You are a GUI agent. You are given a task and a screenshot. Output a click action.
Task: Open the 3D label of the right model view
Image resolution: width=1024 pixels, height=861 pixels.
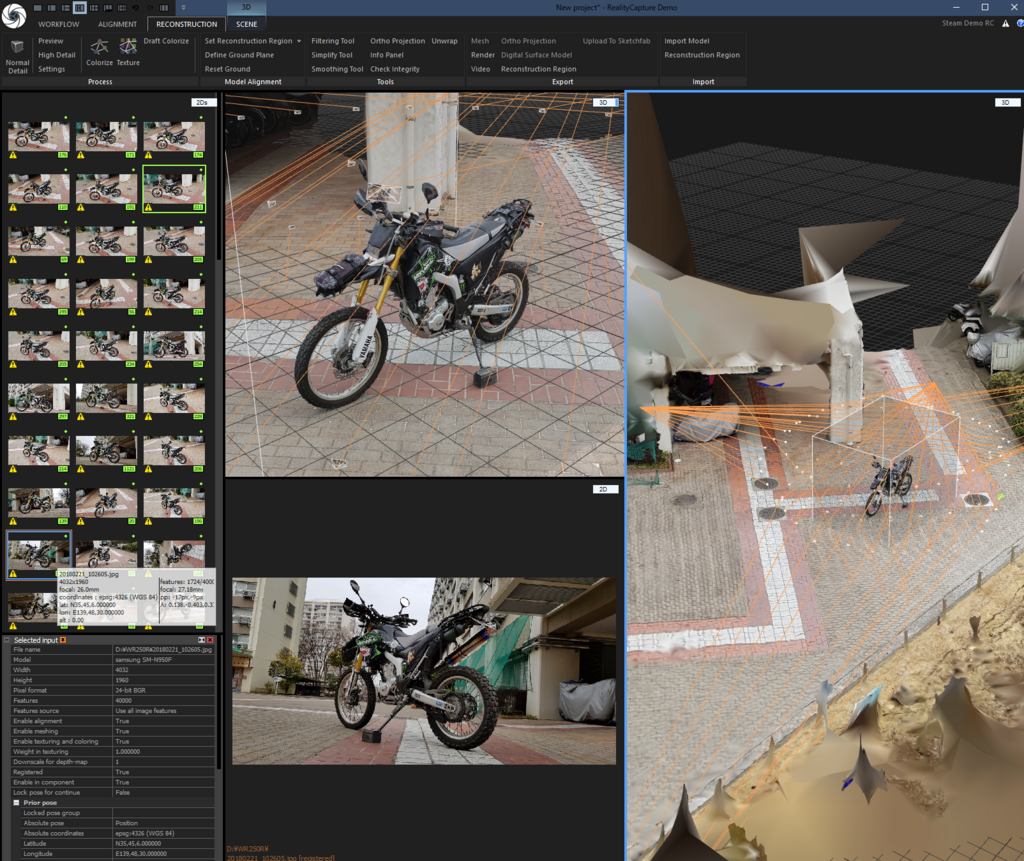point(1006,103)
